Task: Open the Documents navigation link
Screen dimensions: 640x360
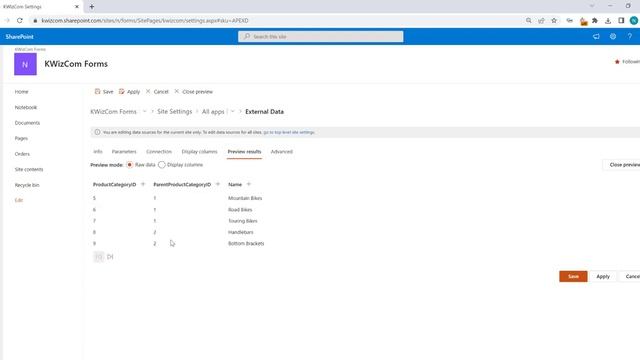Action: pyautogui.click(x=27, y=123)
